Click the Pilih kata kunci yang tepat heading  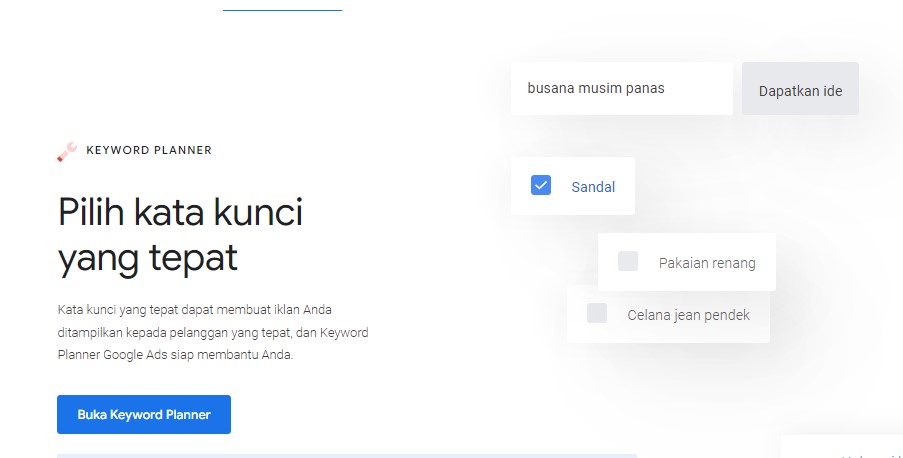[x=181, y=235]
